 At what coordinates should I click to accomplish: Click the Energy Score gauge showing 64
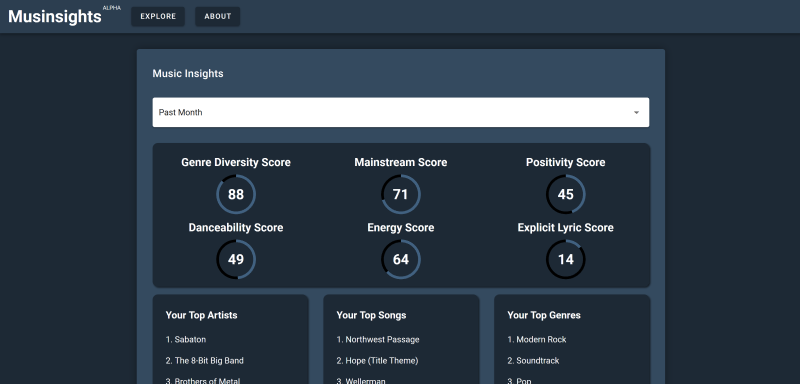point(401,260)
